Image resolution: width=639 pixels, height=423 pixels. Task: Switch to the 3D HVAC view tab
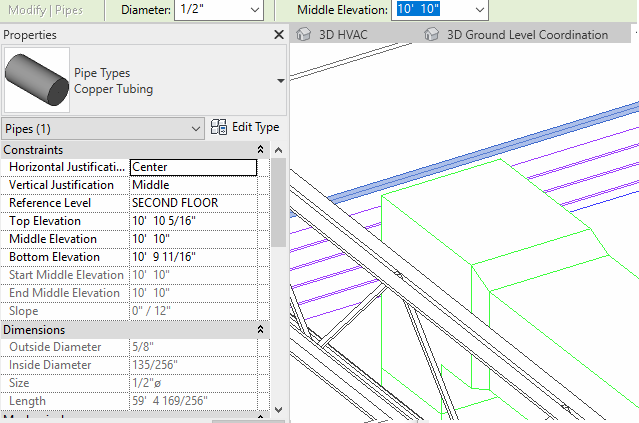click(343, 35)
